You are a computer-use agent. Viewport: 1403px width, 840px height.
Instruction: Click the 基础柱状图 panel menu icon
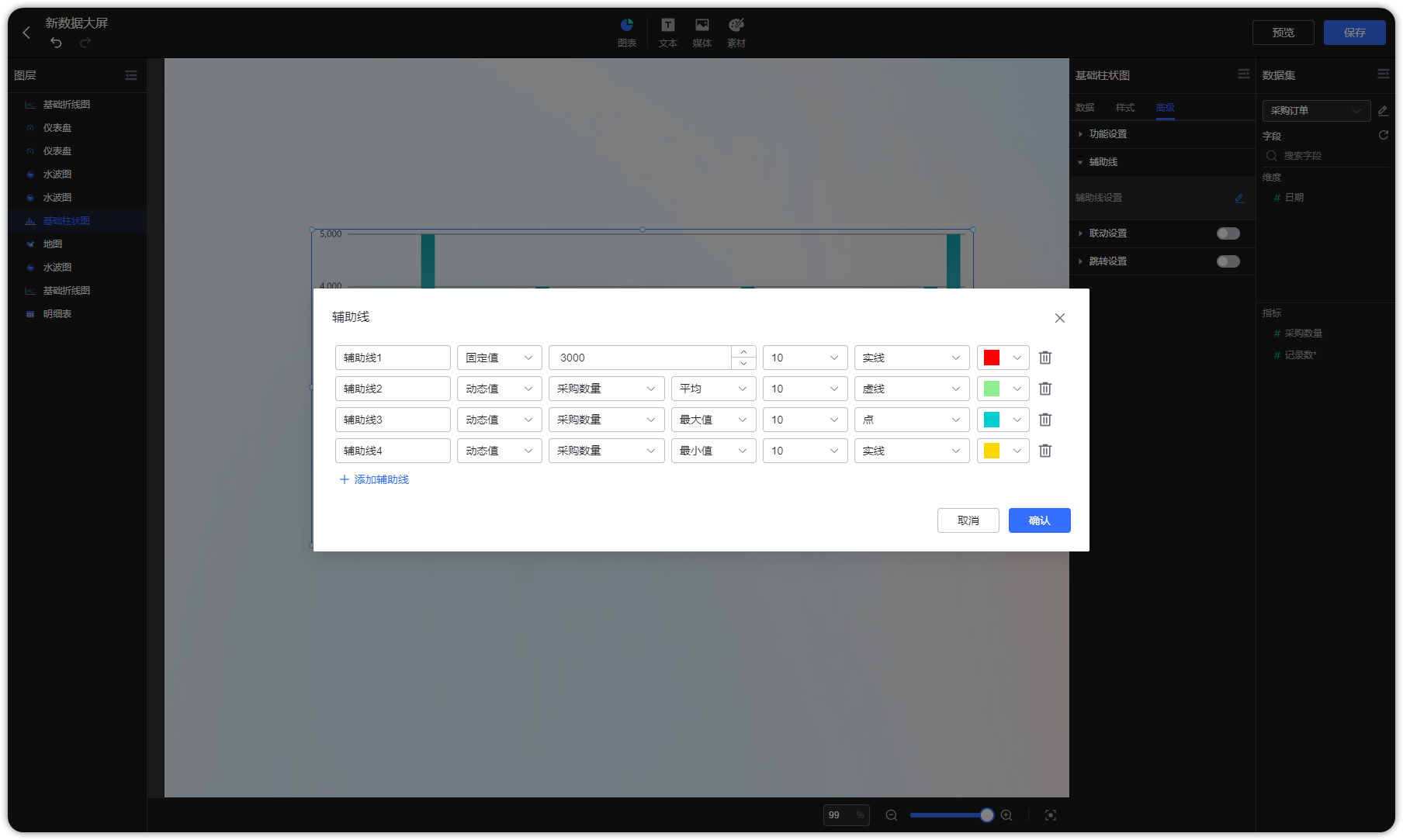pos(1244,74)
